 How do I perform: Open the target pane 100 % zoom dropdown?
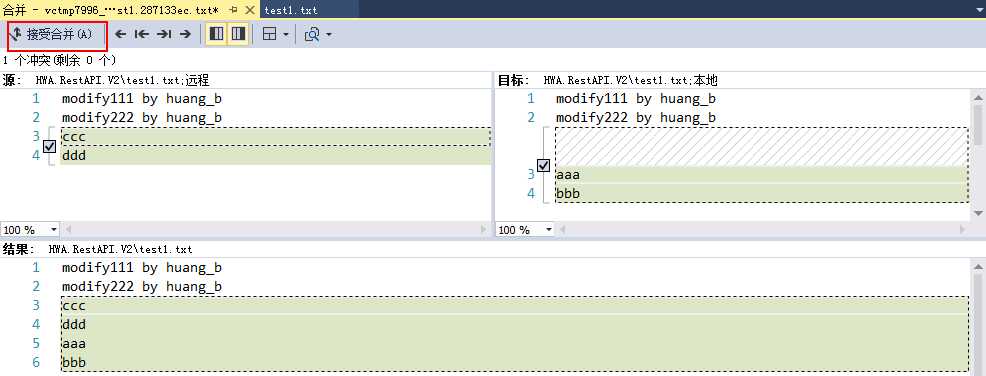(x=548, y=229)
